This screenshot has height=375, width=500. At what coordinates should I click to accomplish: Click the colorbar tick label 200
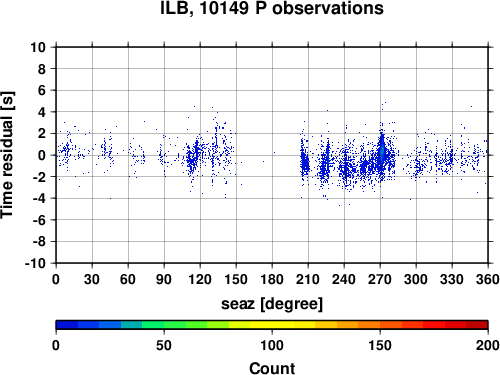[488, 345]
